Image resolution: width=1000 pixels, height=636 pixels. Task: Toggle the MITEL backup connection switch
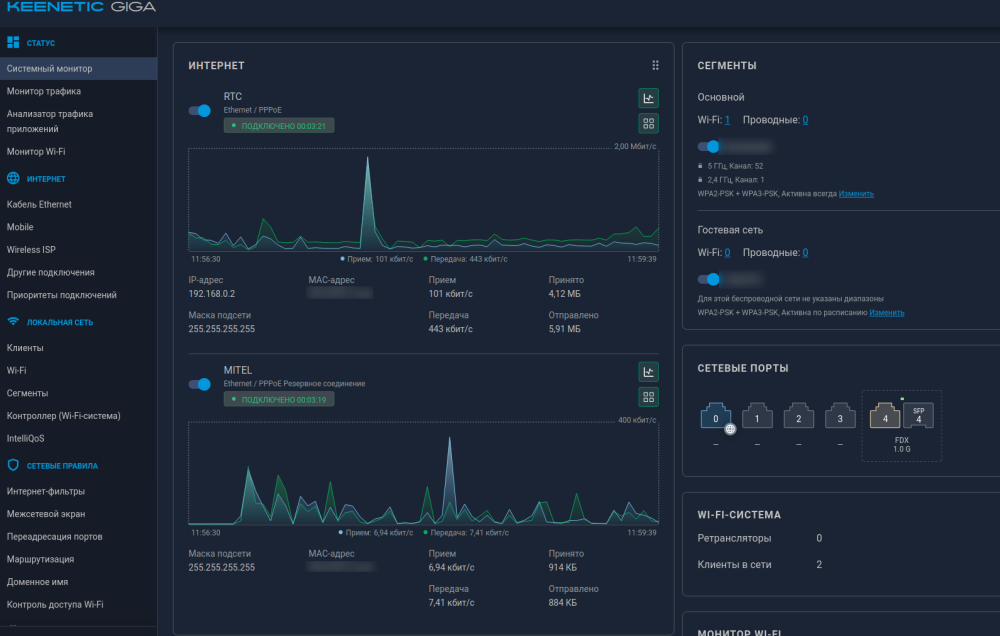pyautogui.click(x=200, y=385)
